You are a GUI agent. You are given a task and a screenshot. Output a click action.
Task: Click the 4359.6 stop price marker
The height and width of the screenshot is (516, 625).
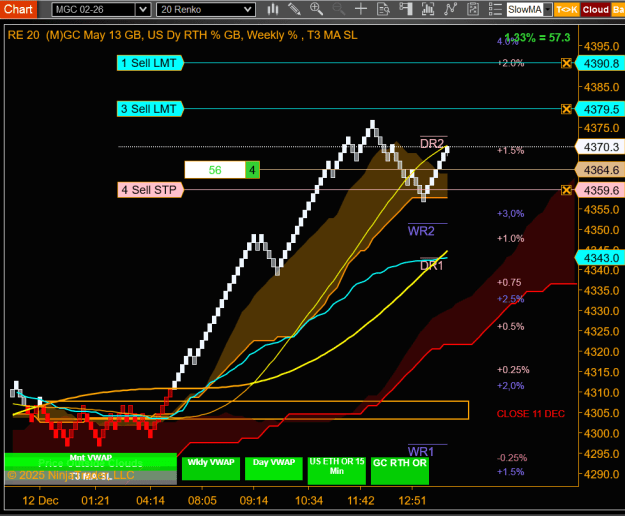(601, 190)
